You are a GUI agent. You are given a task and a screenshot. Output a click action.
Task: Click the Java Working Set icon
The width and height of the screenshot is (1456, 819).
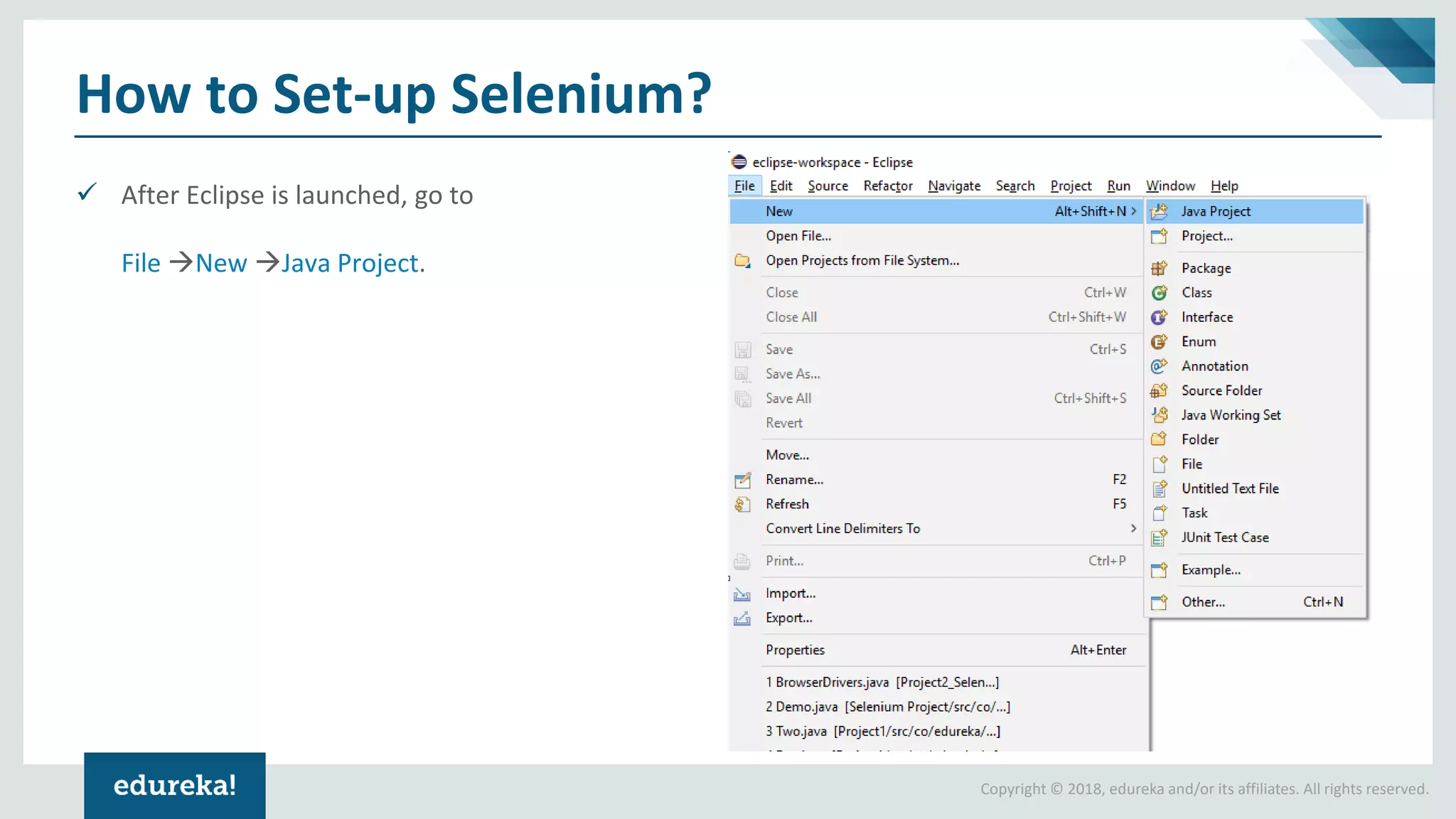click(1160, 415)
